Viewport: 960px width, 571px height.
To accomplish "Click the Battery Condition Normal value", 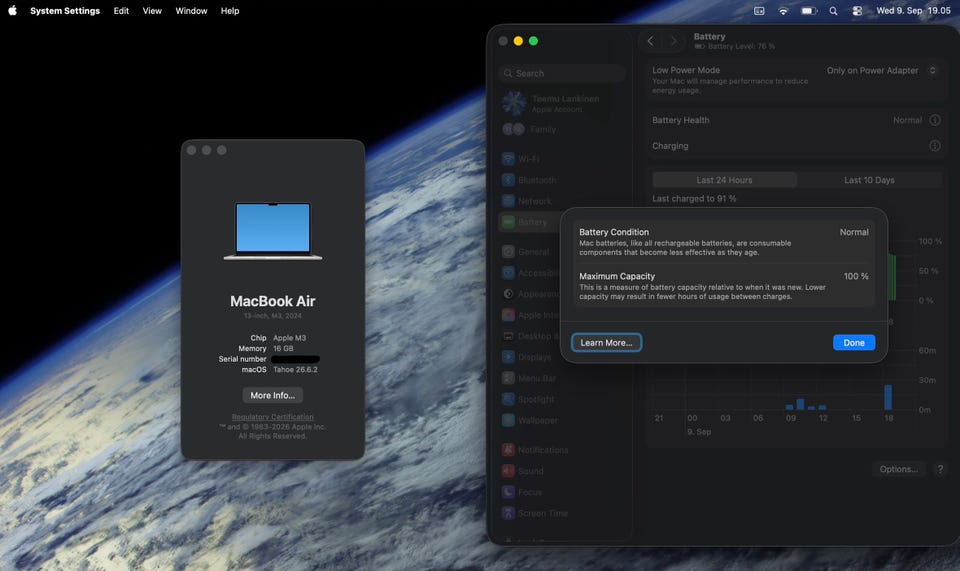I will [x=854, y=232].
